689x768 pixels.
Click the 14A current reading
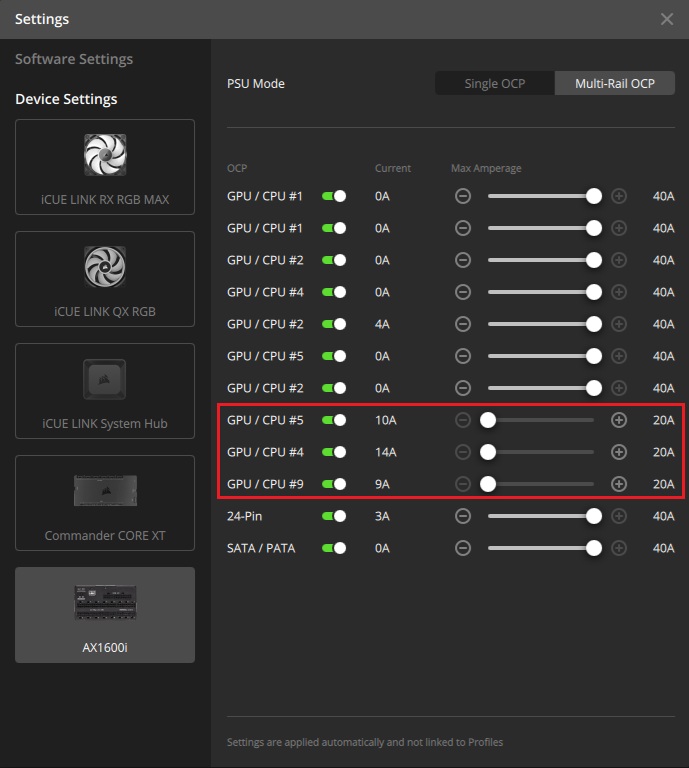385,452
